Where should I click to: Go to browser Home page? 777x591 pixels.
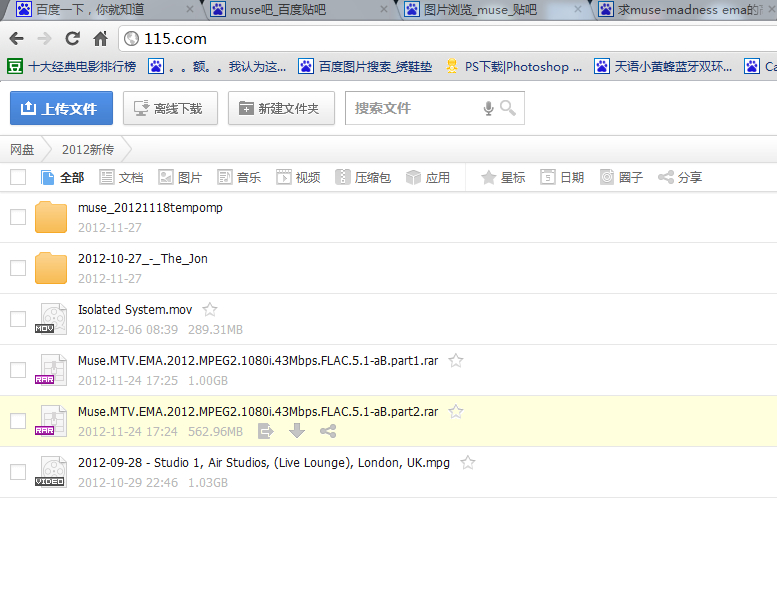[x=101, y=39]
